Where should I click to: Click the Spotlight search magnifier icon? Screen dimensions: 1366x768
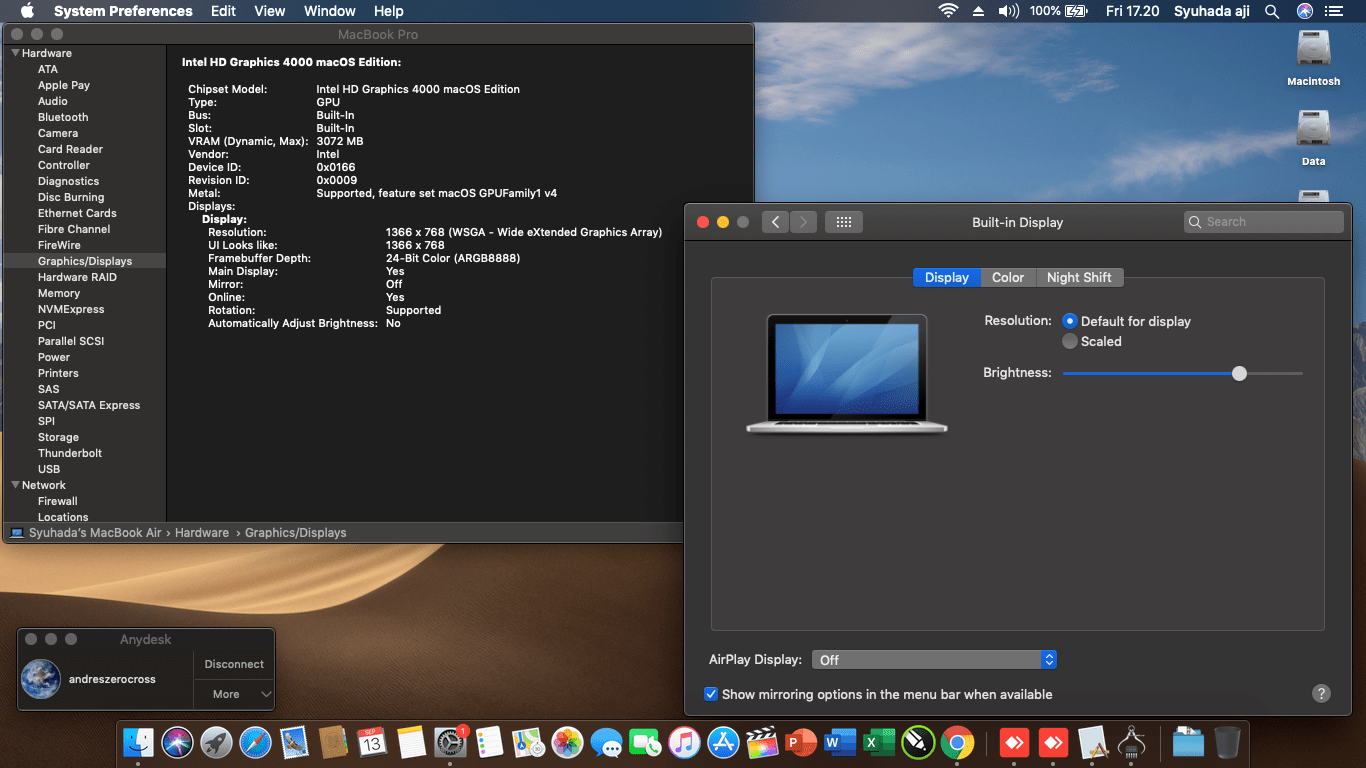point(1272,11)
